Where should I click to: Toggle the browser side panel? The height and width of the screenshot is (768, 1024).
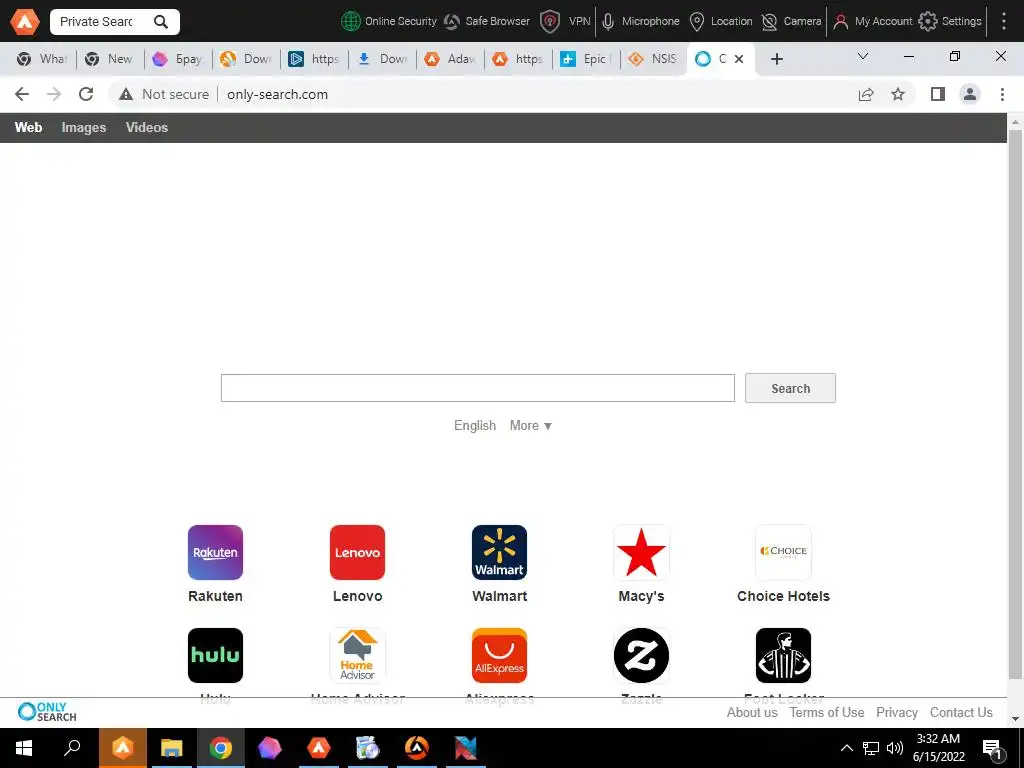tap(938, 95)
